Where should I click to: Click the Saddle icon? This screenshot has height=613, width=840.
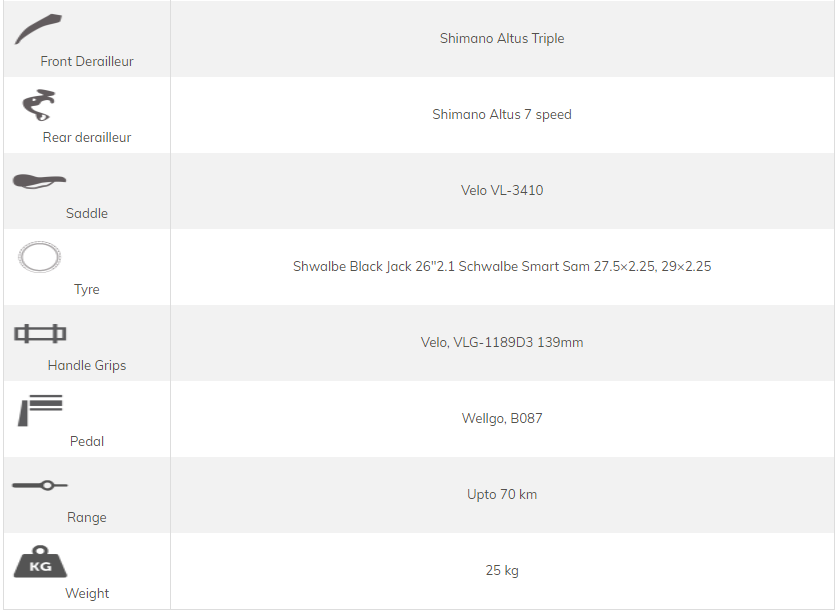click(39, 181)
